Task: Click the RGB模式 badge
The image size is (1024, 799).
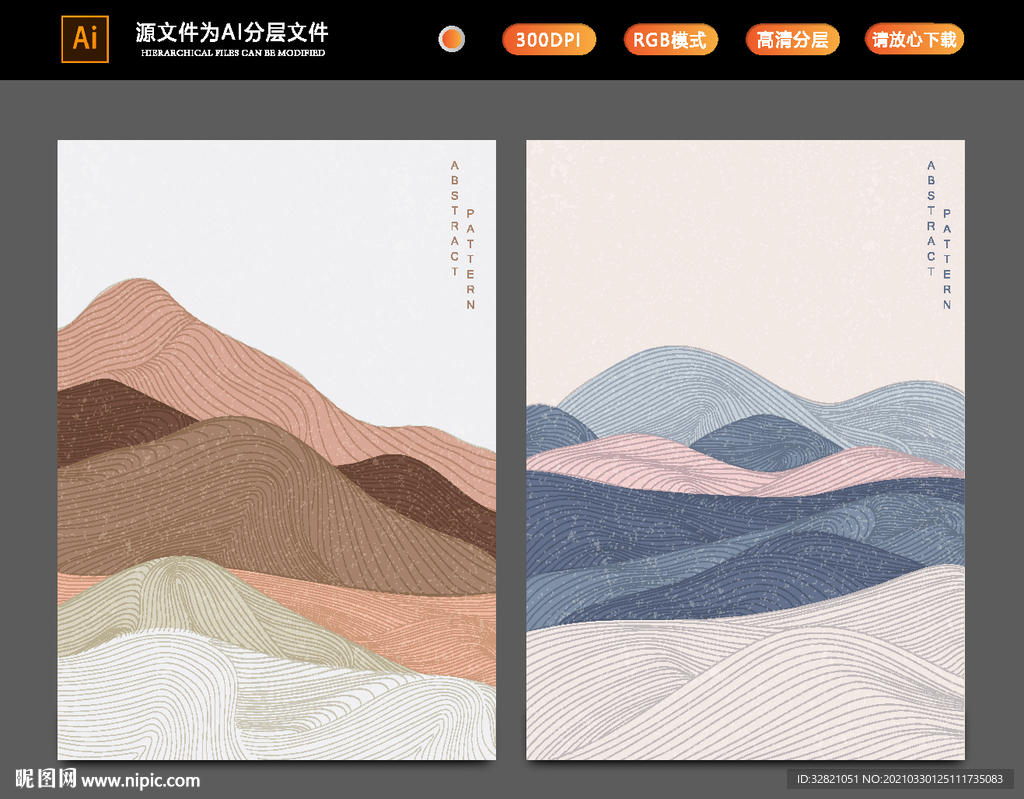Action: 671,40
